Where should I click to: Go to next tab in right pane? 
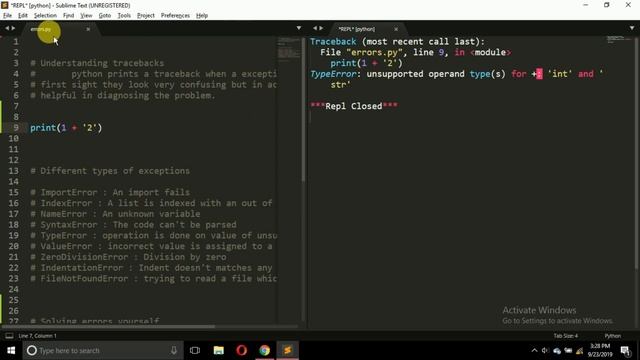[x=321, y=28]
